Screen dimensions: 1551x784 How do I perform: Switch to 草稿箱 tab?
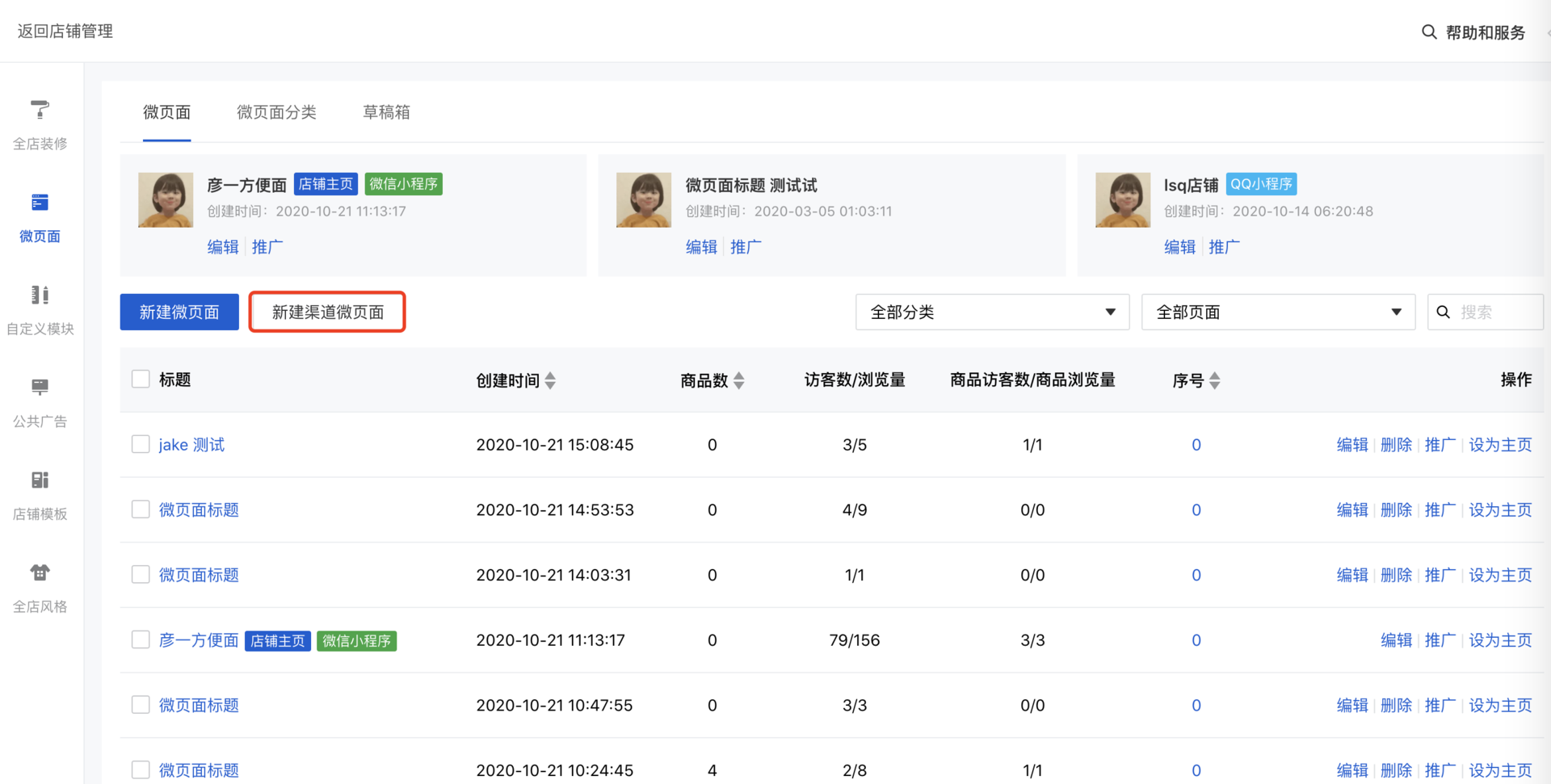[x=386, y=112]
